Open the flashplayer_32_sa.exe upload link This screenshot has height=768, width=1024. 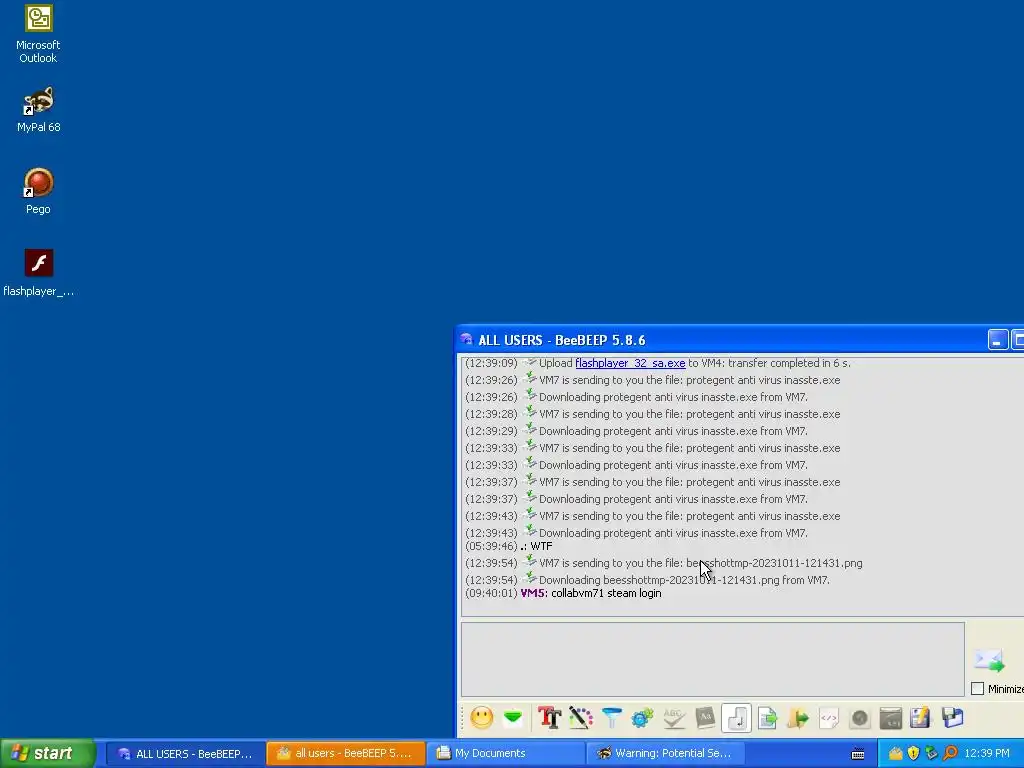pos(630,363)
